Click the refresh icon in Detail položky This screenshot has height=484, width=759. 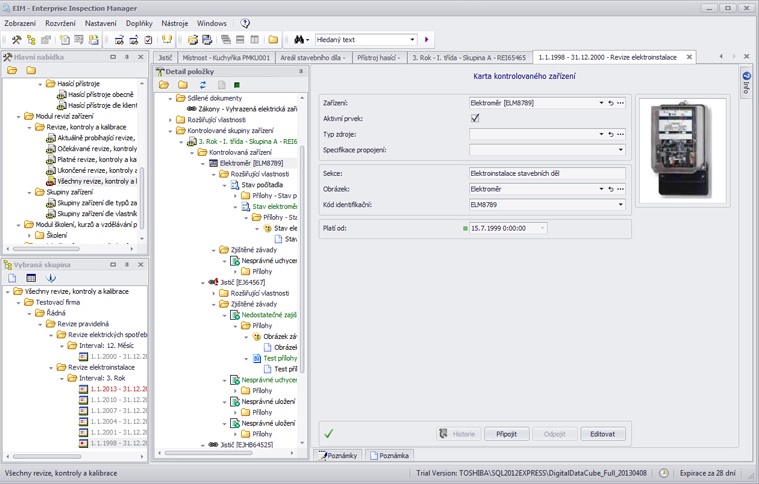pos(203,85)
